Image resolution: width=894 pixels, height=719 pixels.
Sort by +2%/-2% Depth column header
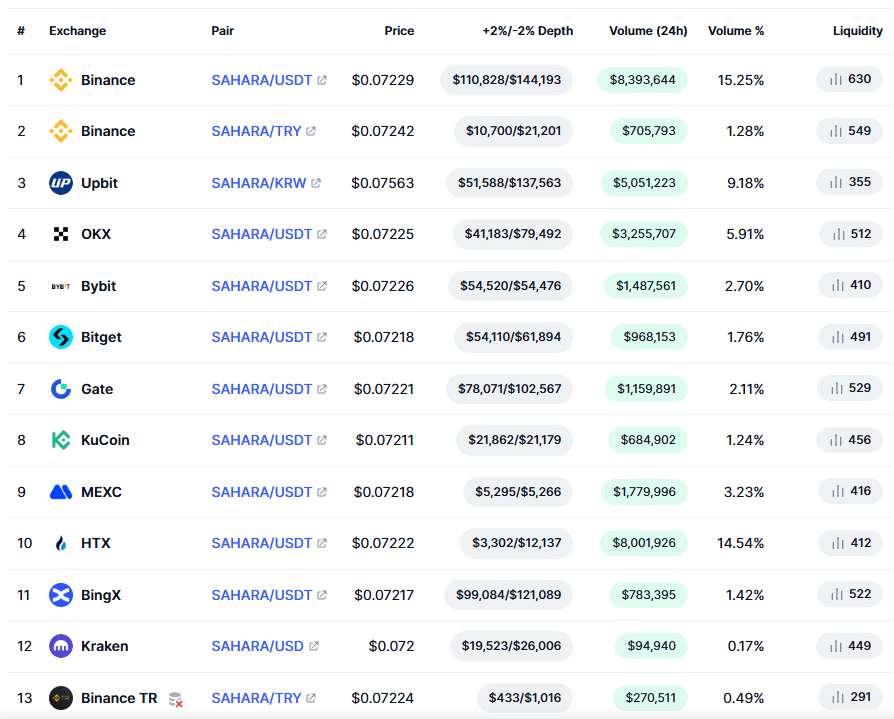pyautogui.click(x=527, y=31)
